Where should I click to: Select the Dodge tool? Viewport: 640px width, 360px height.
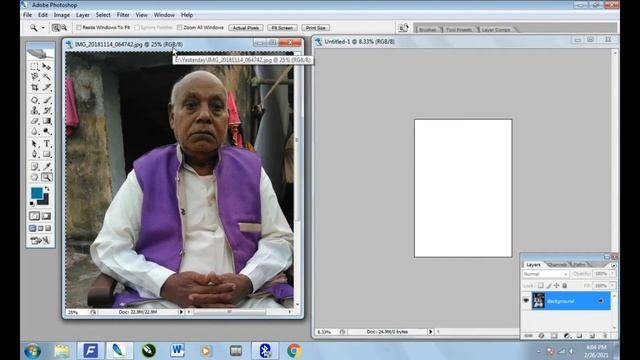pos(47,131)
